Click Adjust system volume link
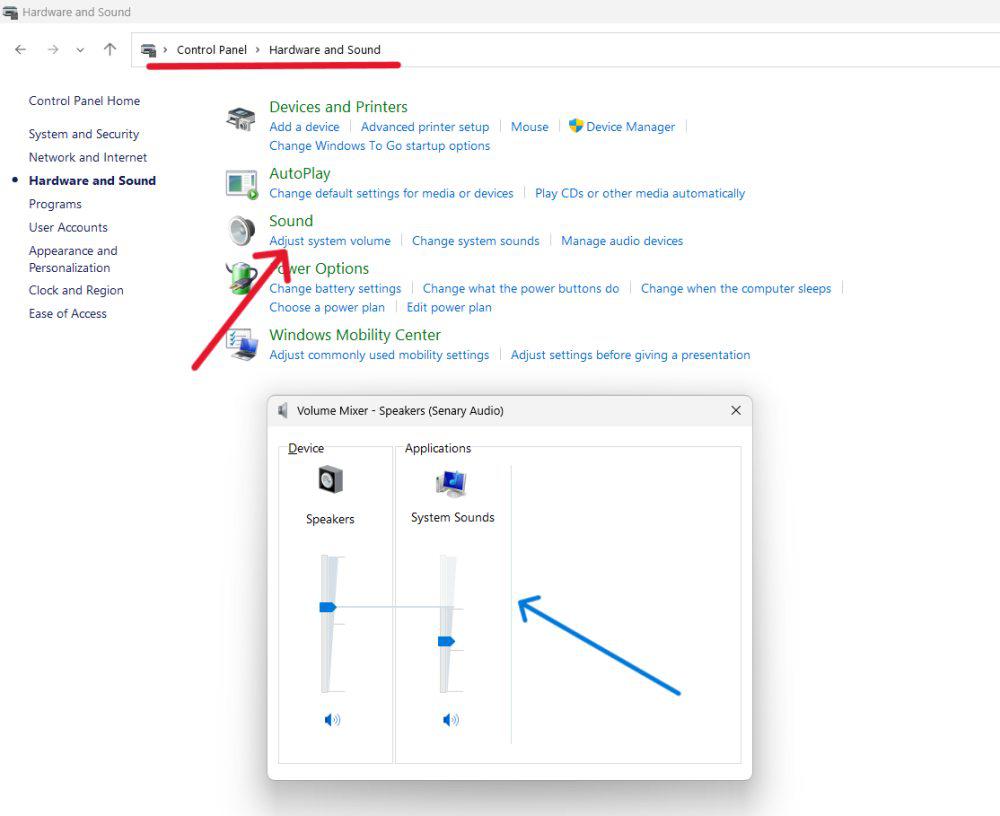This screenshot has height=816, width=1000. click(x=330, y=241)
